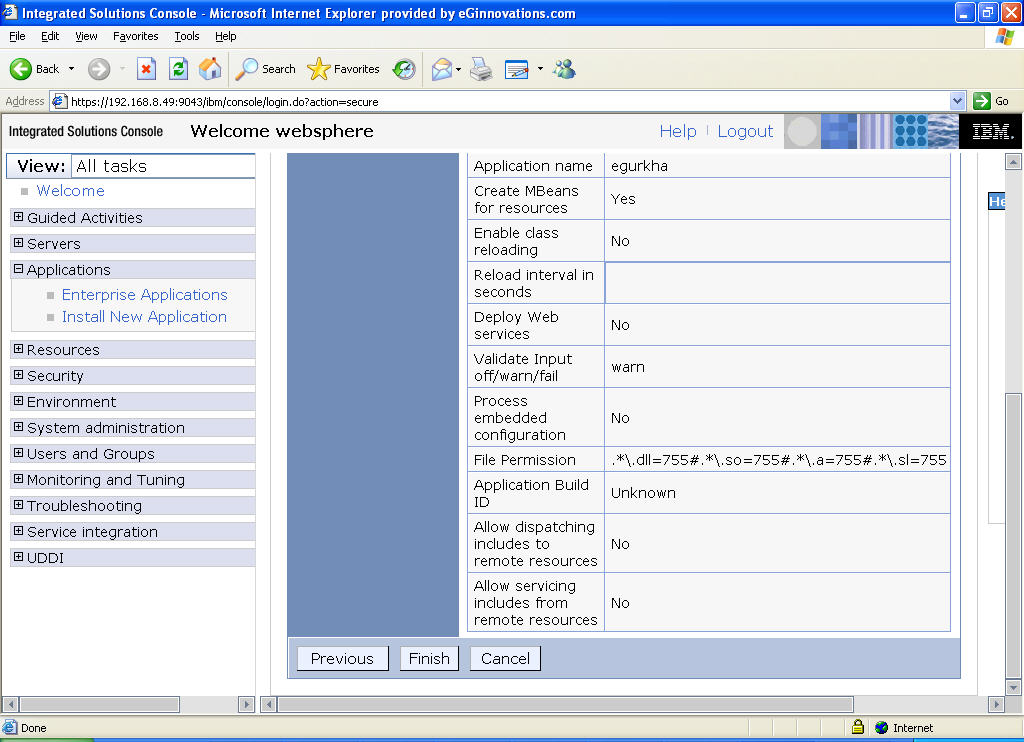Stop page loading with red X icon
The image size is (1024, 742).
coord(146,69)
